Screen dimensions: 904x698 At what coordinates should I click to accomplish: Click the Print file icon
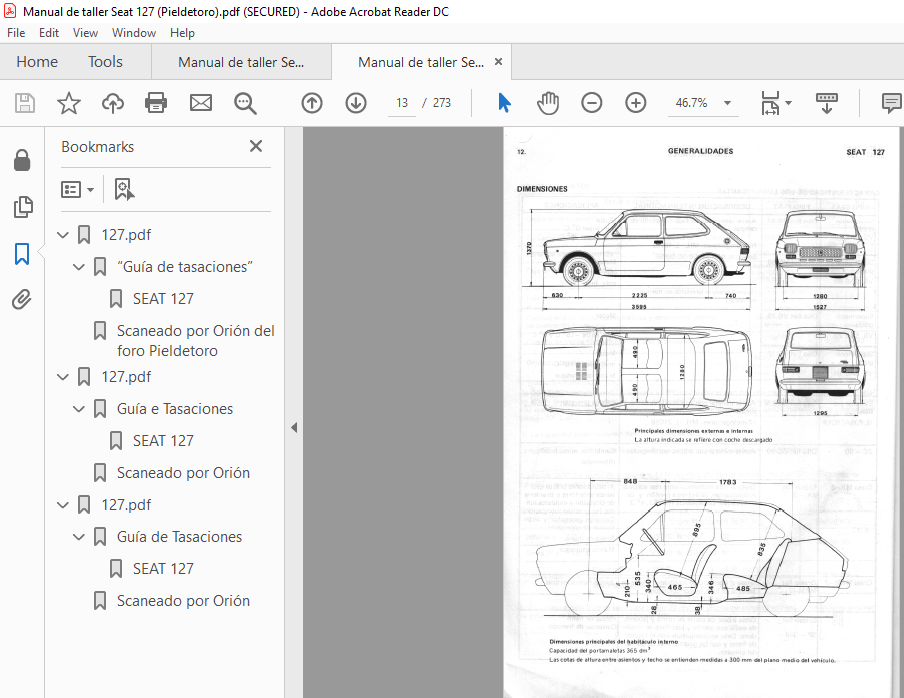[x=156, y=103]
